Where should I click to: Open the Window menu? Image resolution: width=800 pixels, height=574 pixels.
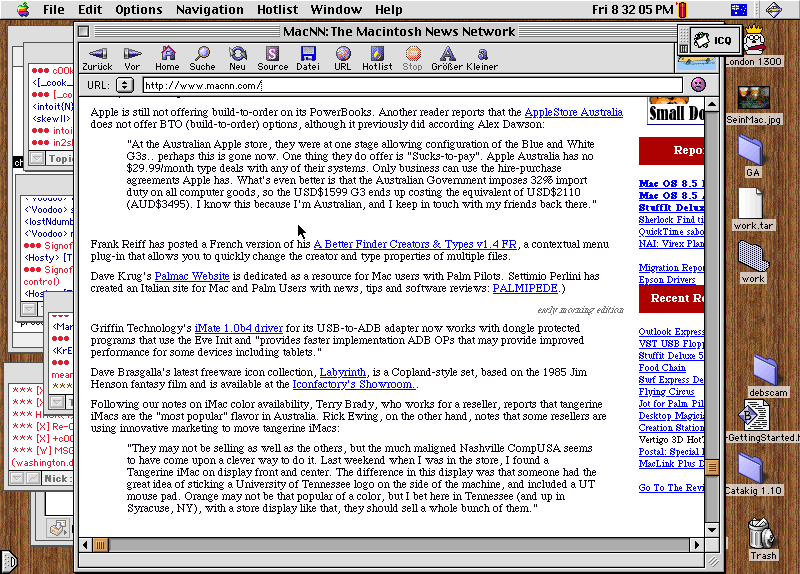point(336,10)
